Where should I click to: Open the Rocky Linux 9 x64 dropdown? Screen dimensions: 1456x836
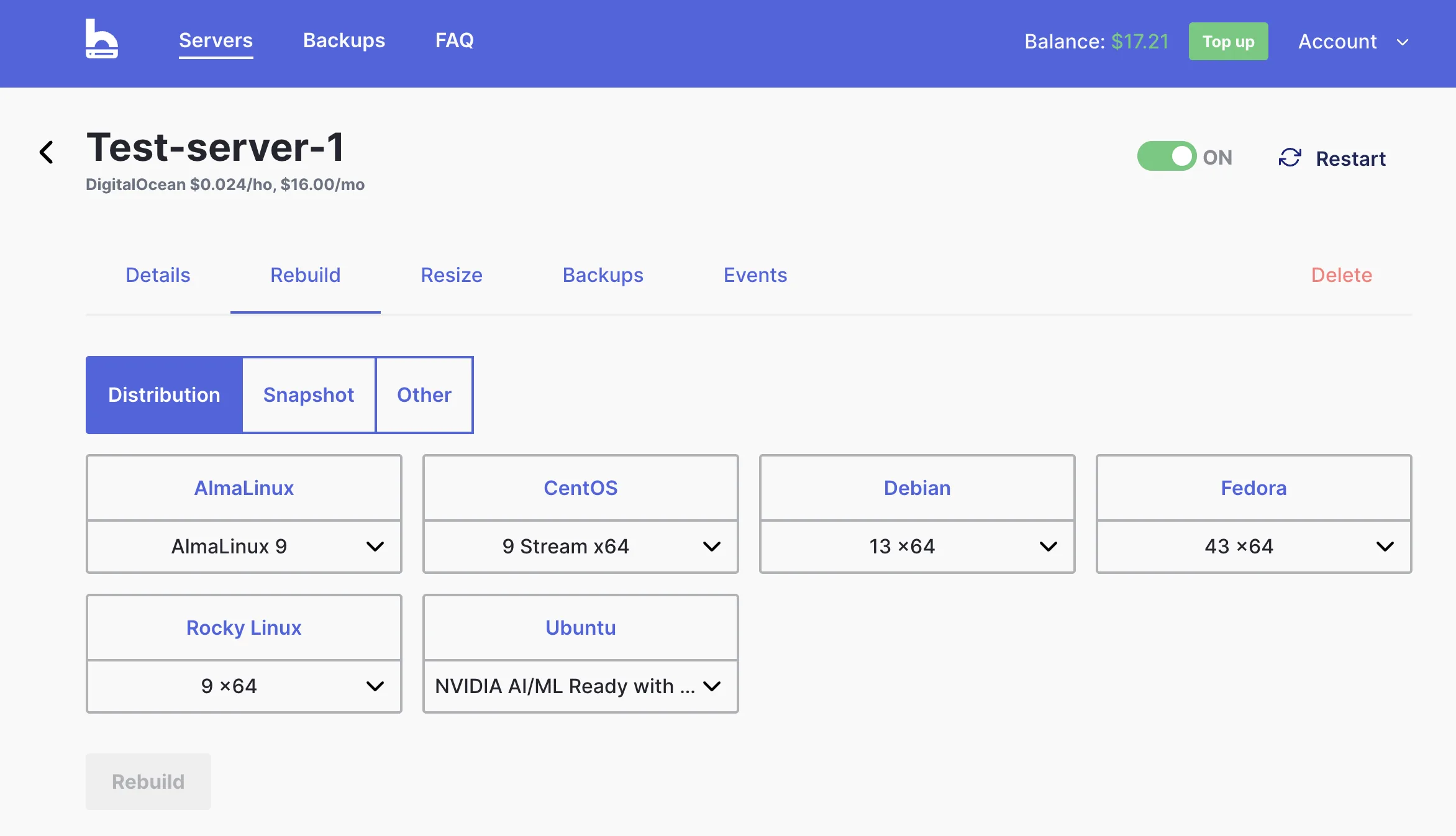(x=244, y=686)
